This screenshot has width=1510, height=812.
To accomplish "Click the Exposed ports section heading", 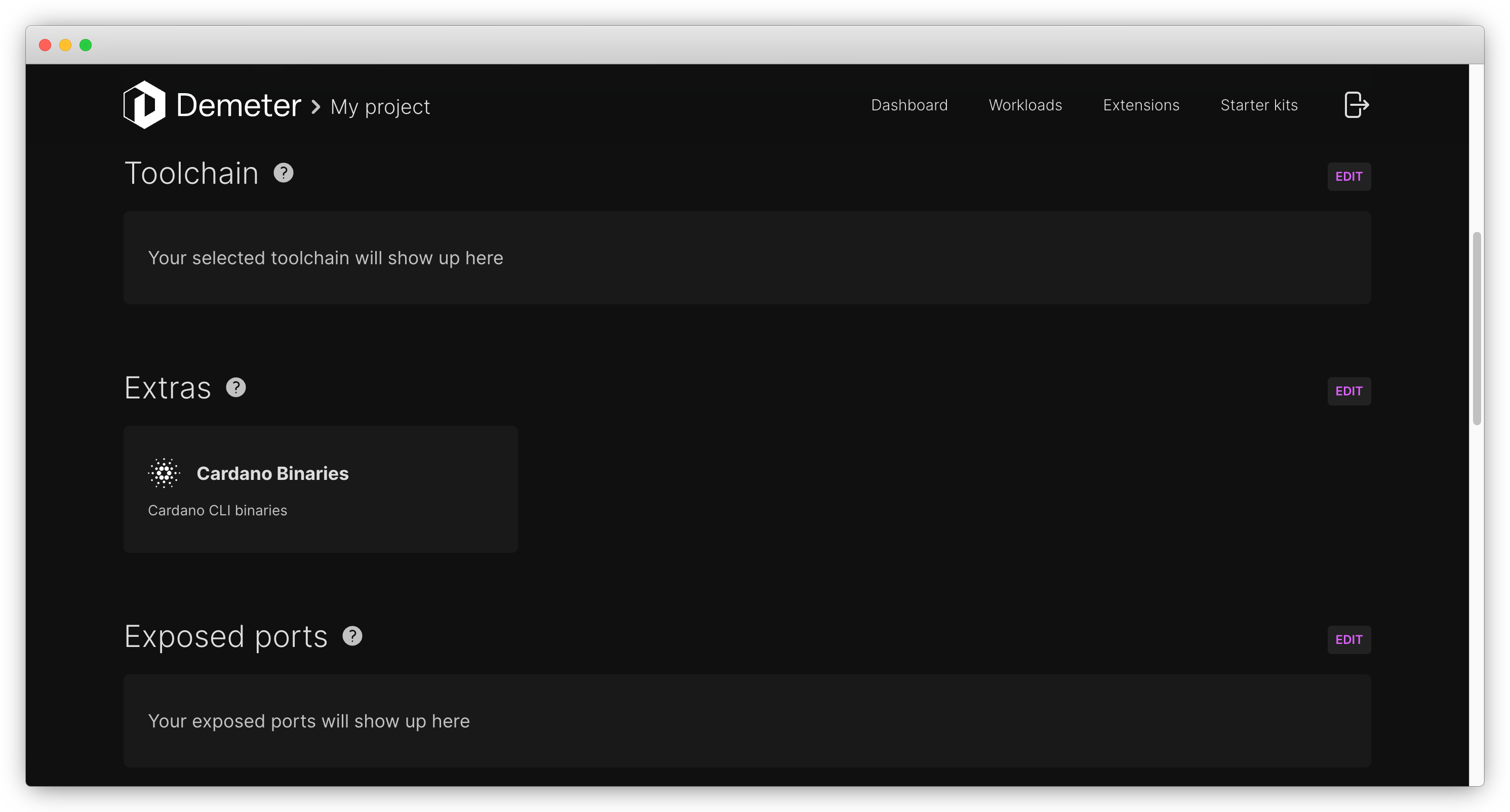I will pyautogui.click(x=226, y=637).
